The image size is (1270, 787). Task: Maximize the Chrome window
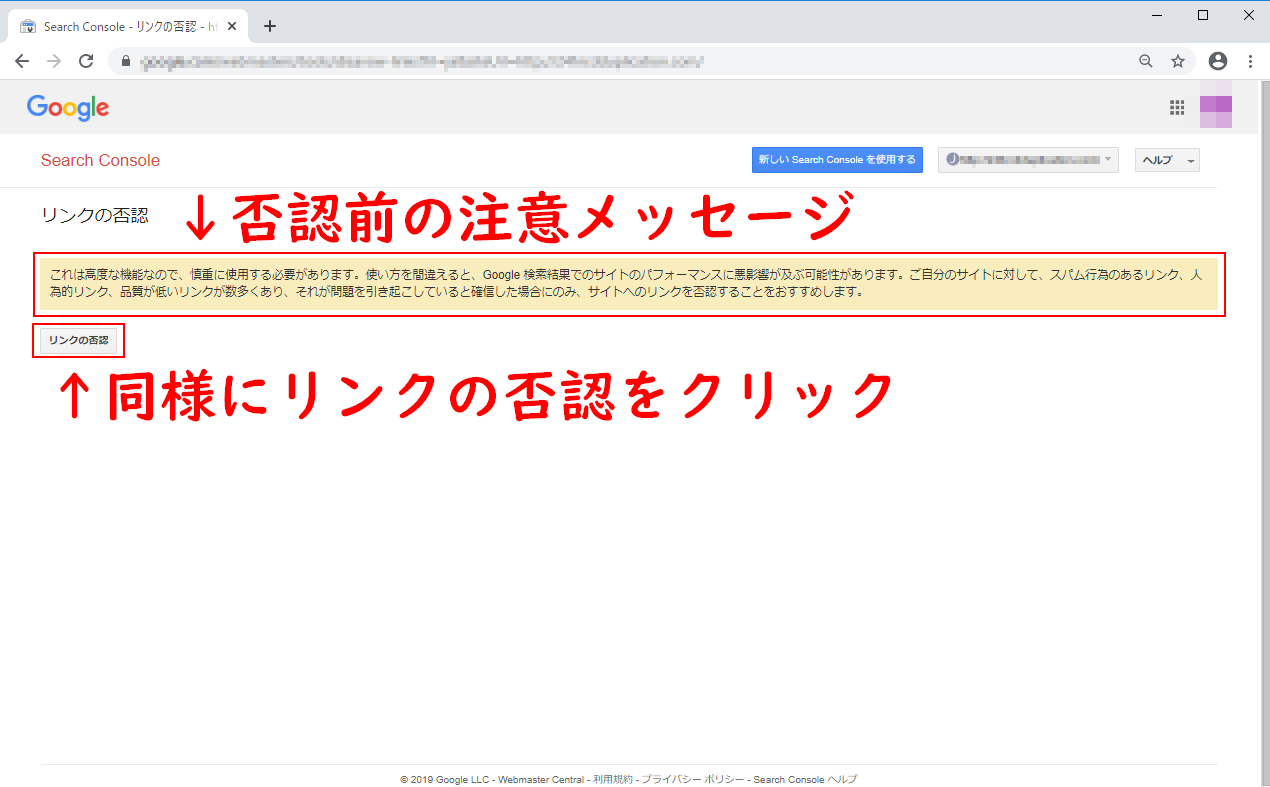[1203, 15]
